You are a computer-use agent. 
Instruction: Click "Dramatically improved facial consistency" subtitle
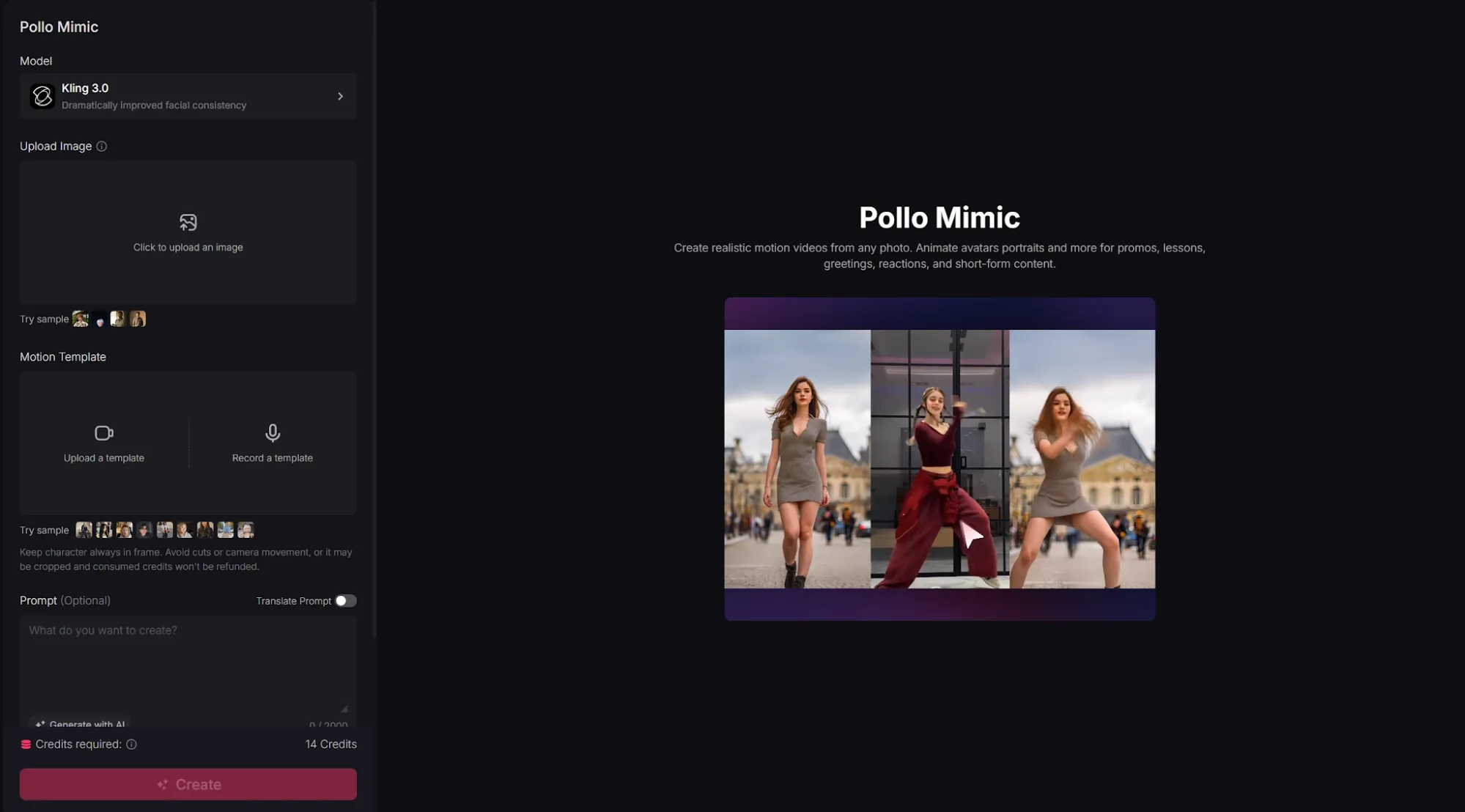pyautogui.click(x=154, y=106)
